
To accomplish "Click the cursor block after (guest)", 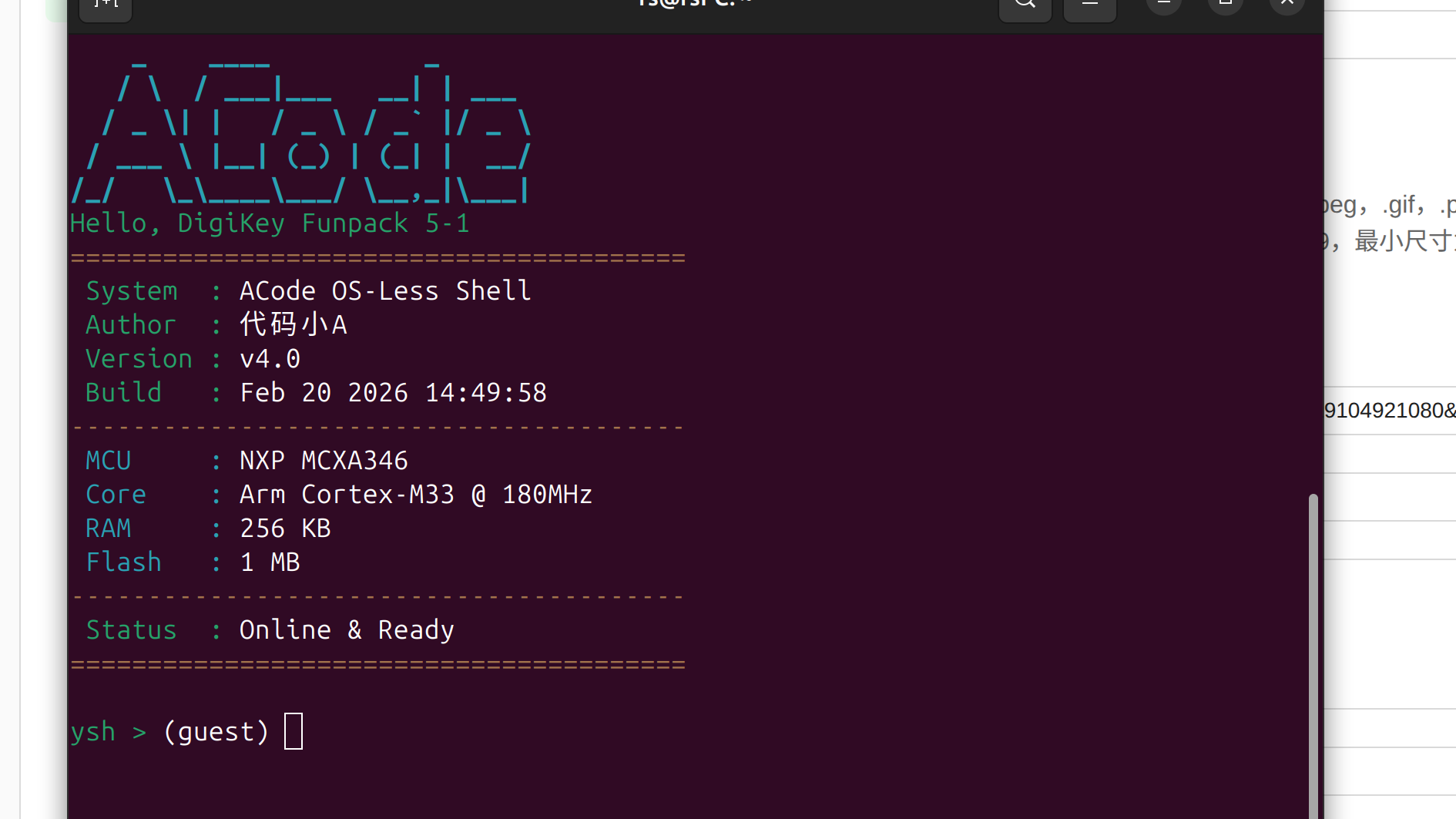I will point(294,731).
